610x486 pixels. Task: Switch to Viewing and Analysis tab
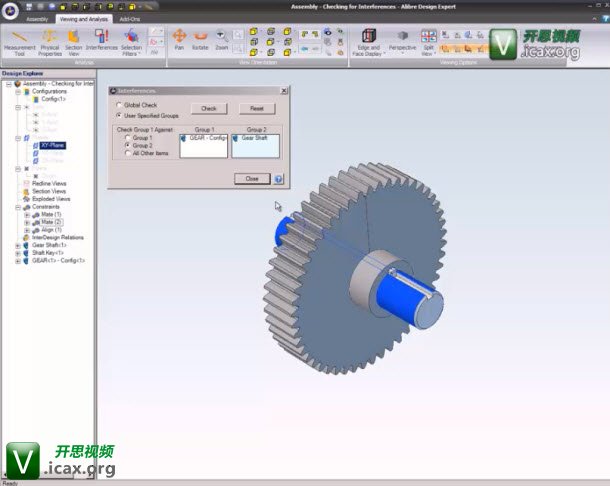click(84, 19)
